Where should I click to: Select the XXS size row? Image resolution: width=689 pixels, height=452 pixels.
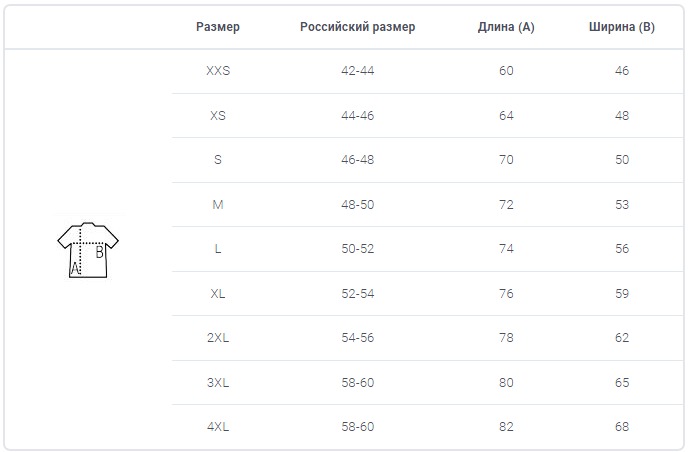[x=427, y=71]
